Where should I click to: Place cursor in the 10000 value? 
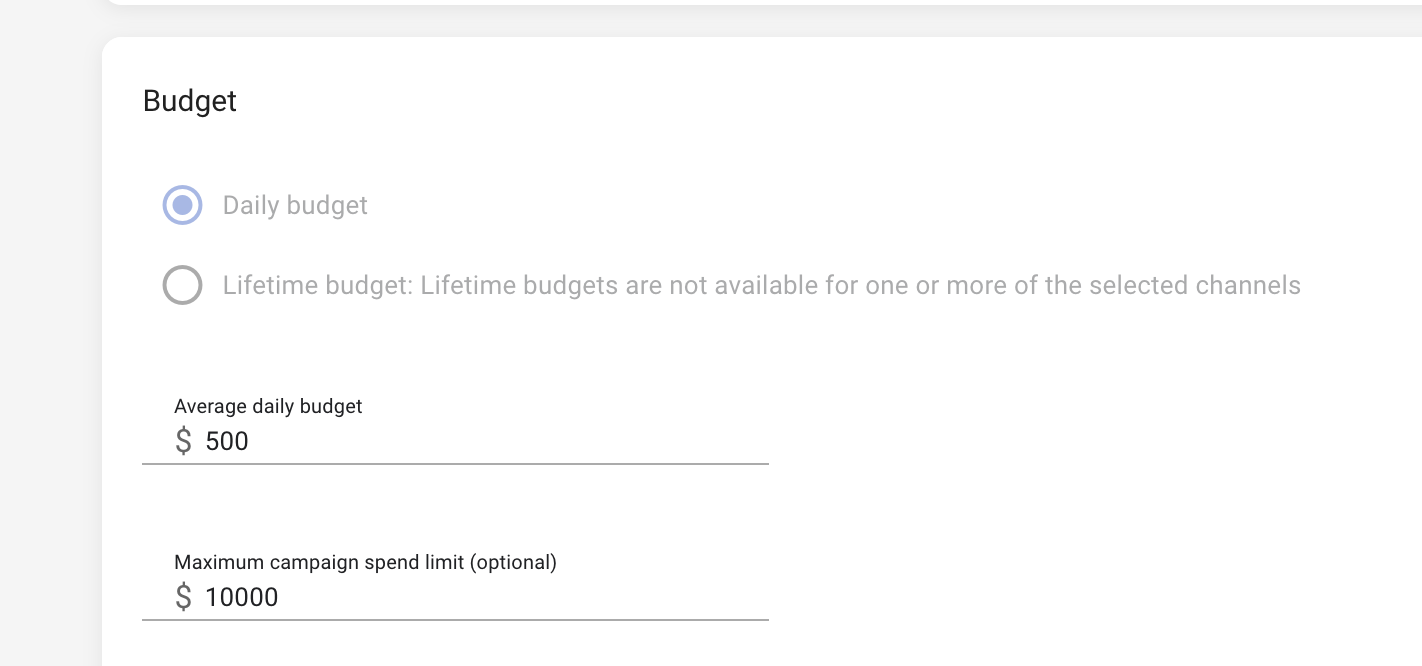242,597
